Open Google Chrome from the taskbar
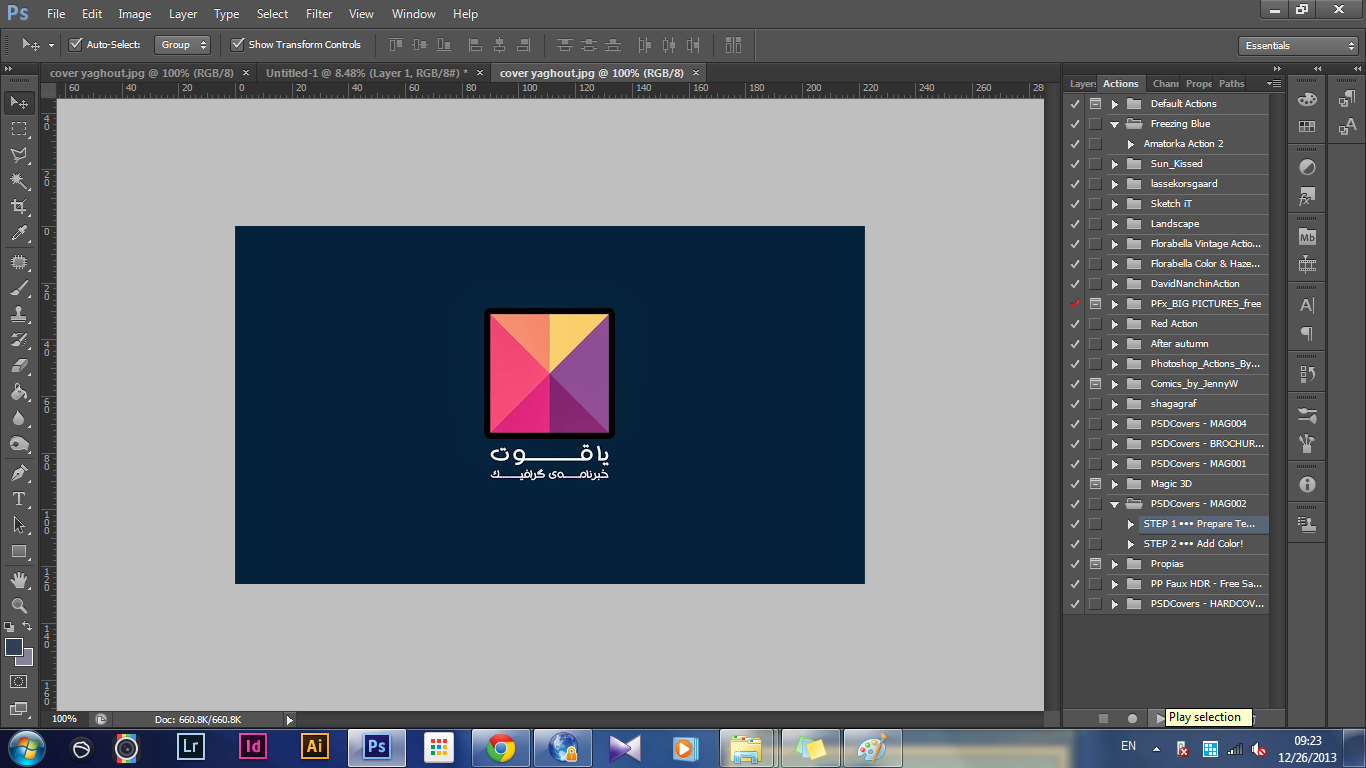This screenshot has height=768, width=1366. pos(501,747)
